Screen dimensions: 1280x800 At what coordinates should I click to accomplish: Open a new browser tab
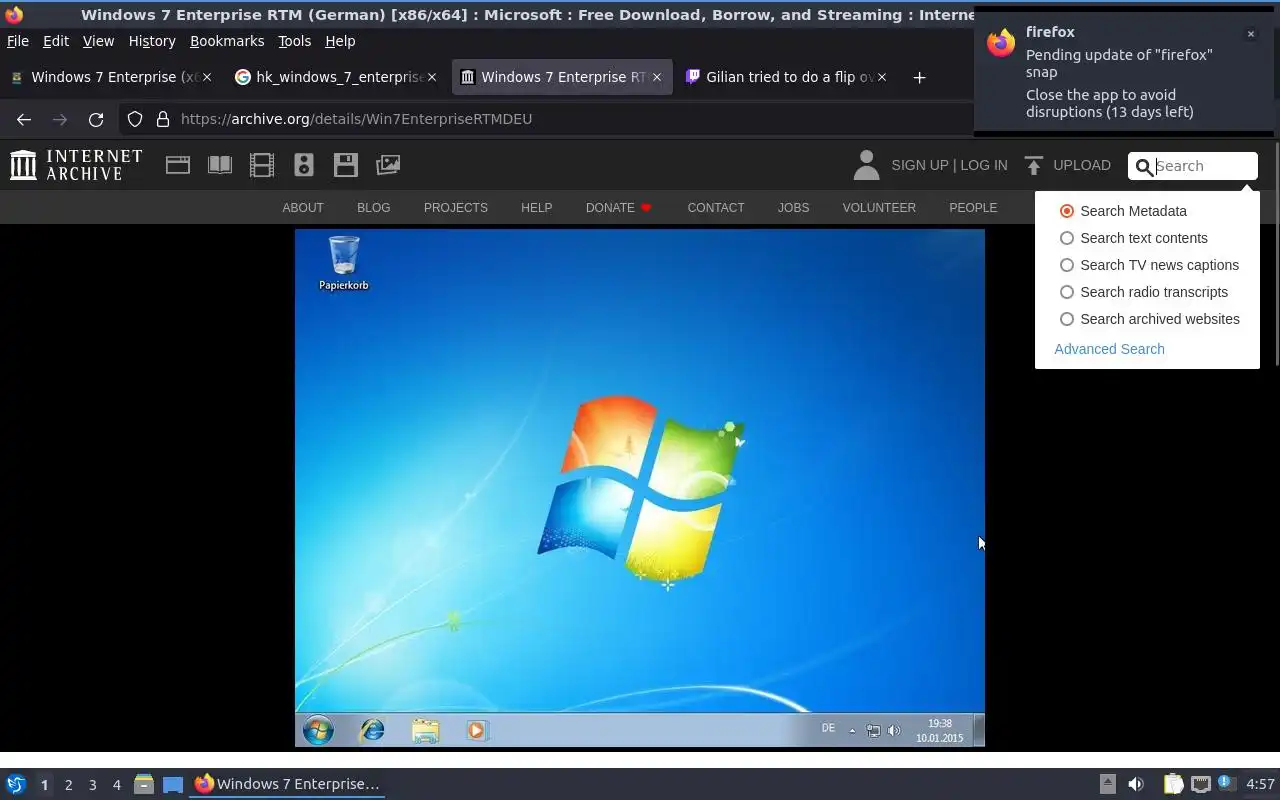(x=919, y=77)
